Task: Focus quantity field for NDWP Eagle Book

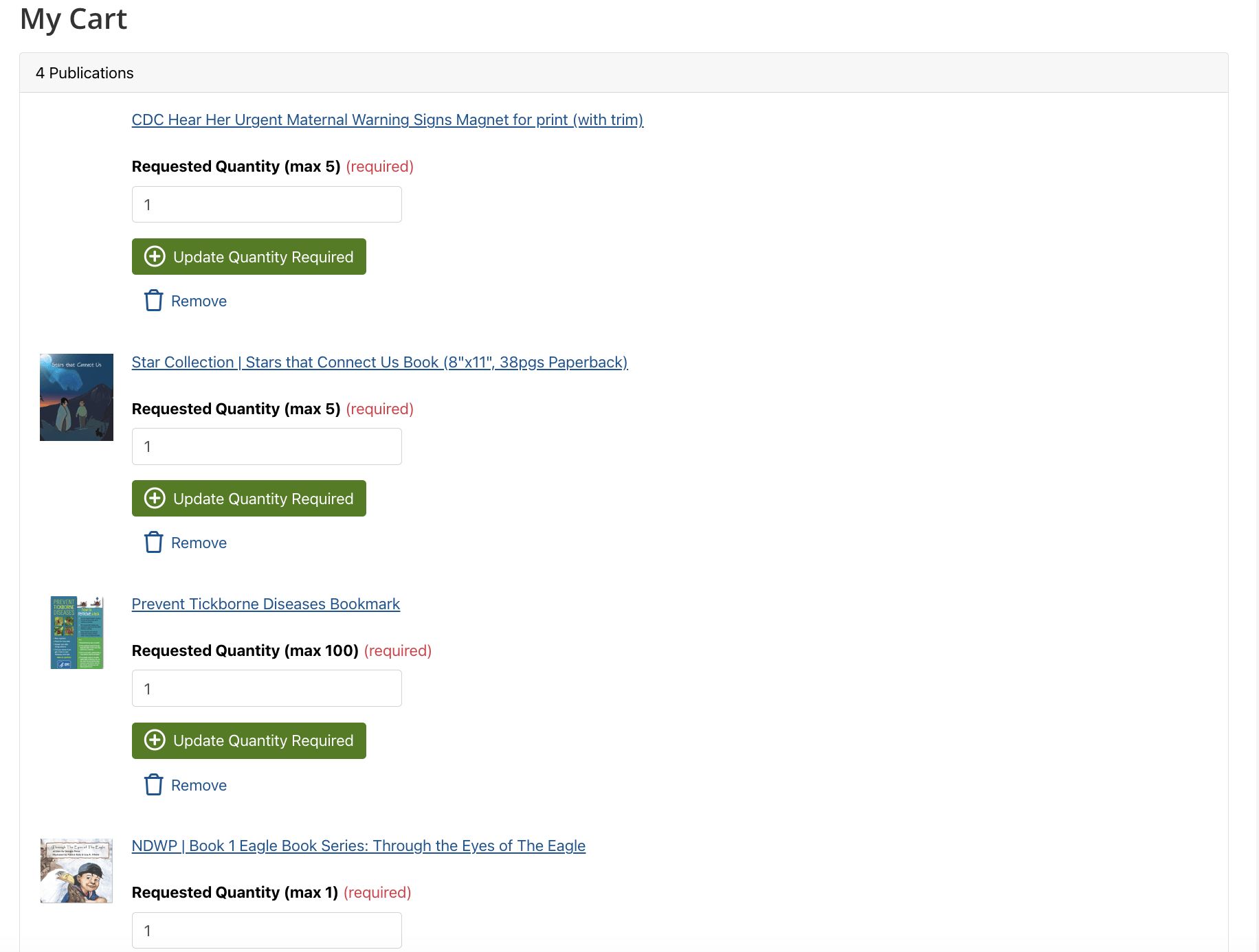Action: pyautogui.click(x=267, y=930)
